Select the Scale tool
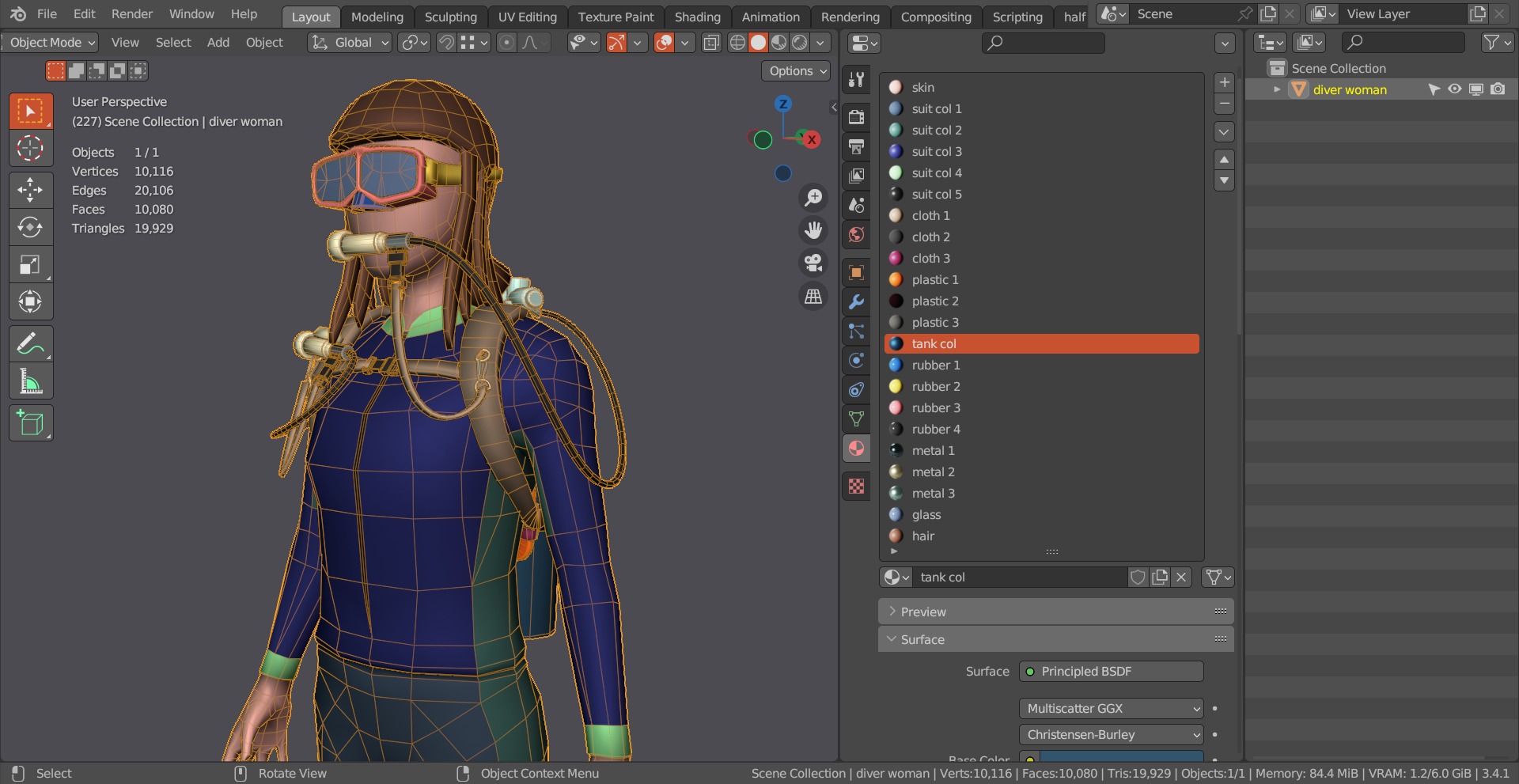This screenshot has width=1519, height=784. point(31,264)
